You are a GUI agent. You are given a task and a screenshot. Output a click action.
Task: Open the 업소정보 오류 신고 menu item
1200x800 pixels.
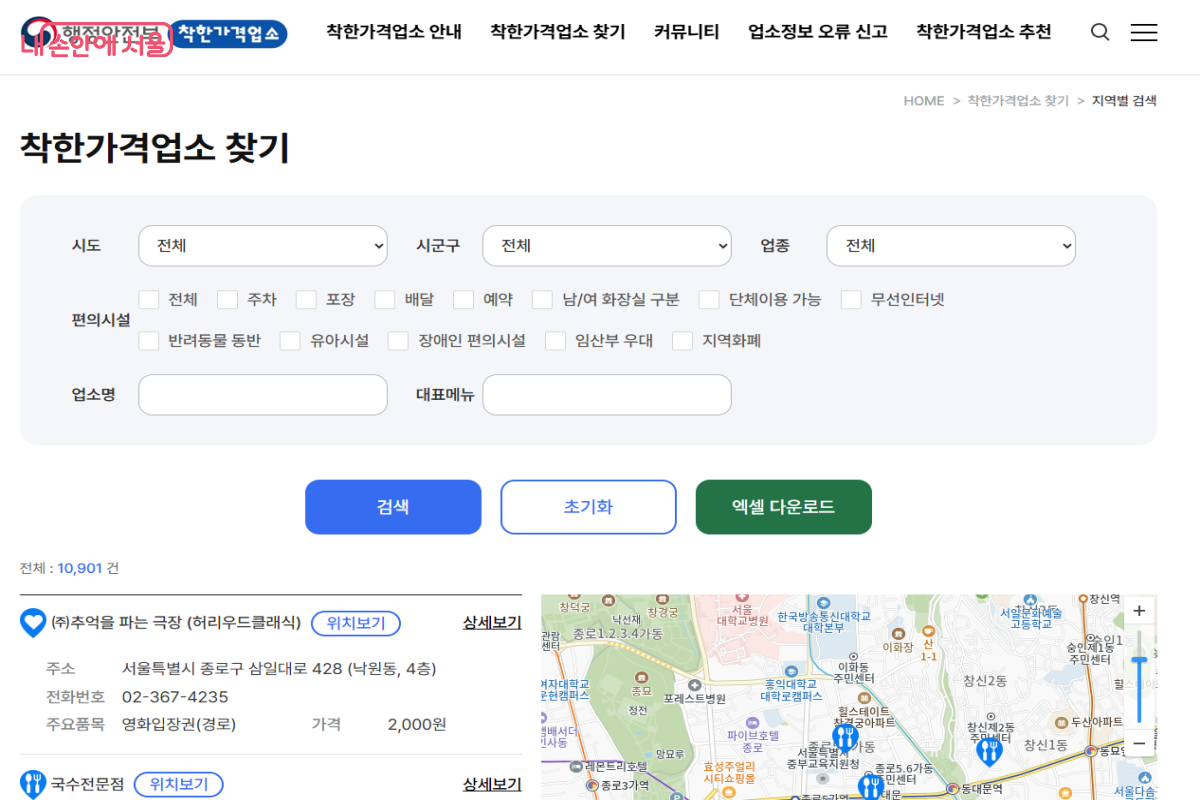[x=816, y=32]
